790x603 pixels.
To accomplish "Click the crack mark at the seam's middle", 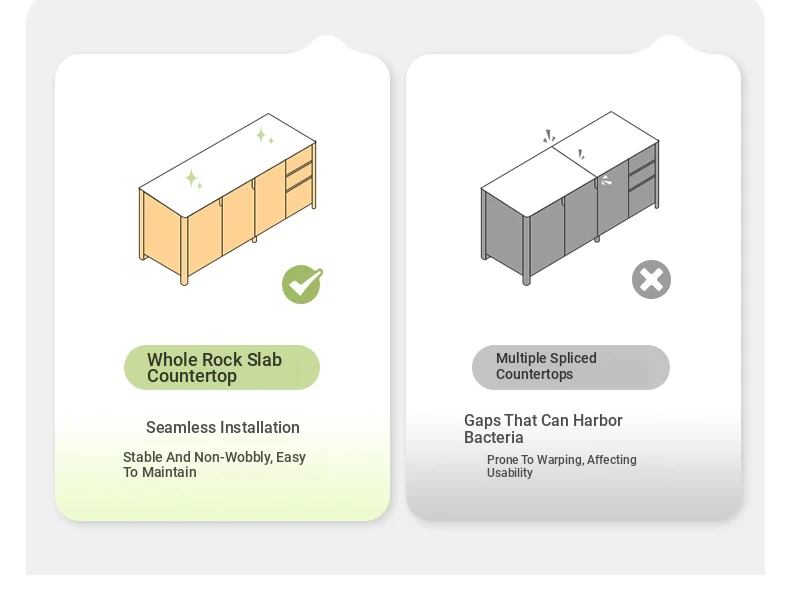I will (x=581, y=155).
